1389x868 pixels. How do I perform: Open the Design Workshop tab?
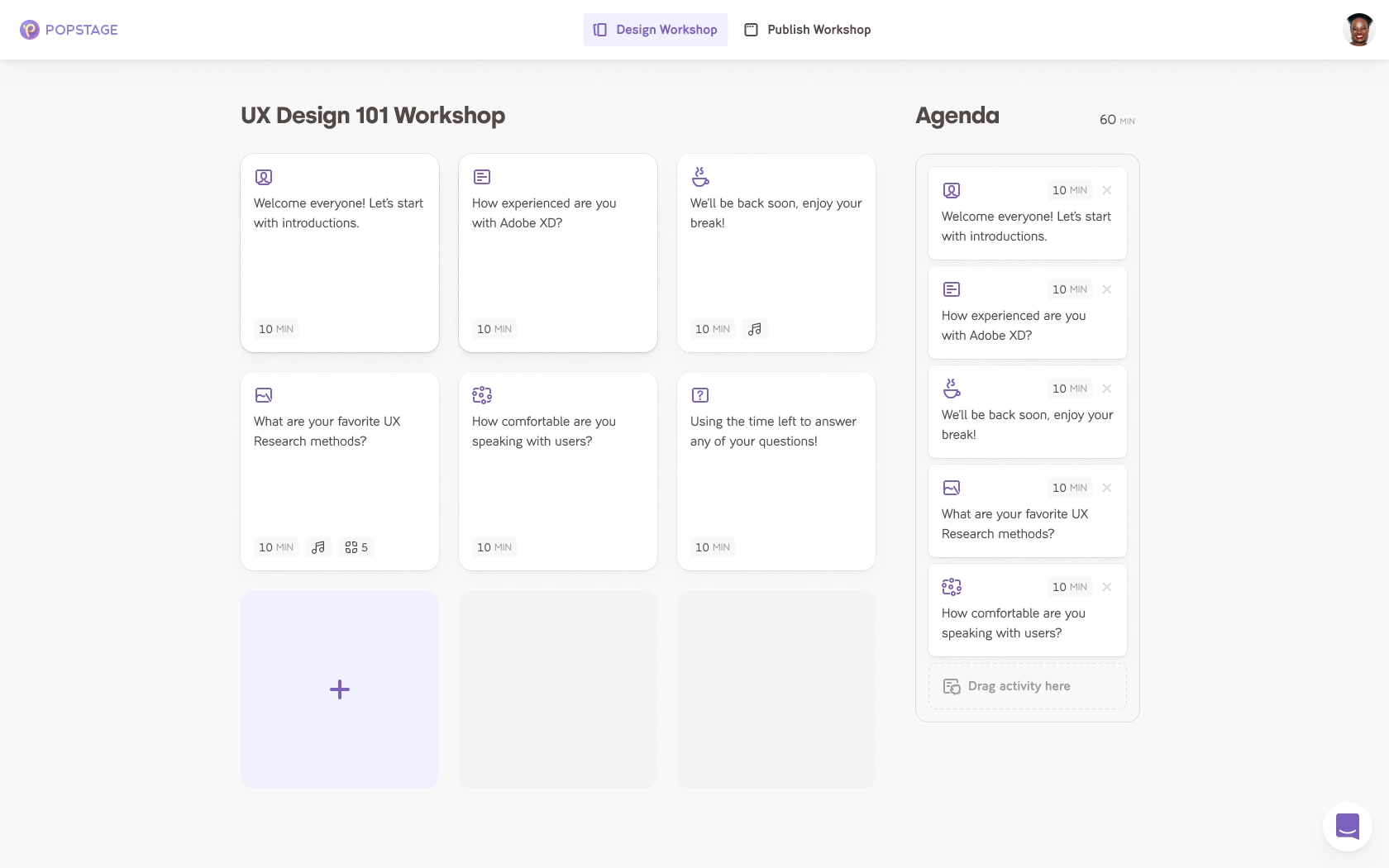(655, 30)
